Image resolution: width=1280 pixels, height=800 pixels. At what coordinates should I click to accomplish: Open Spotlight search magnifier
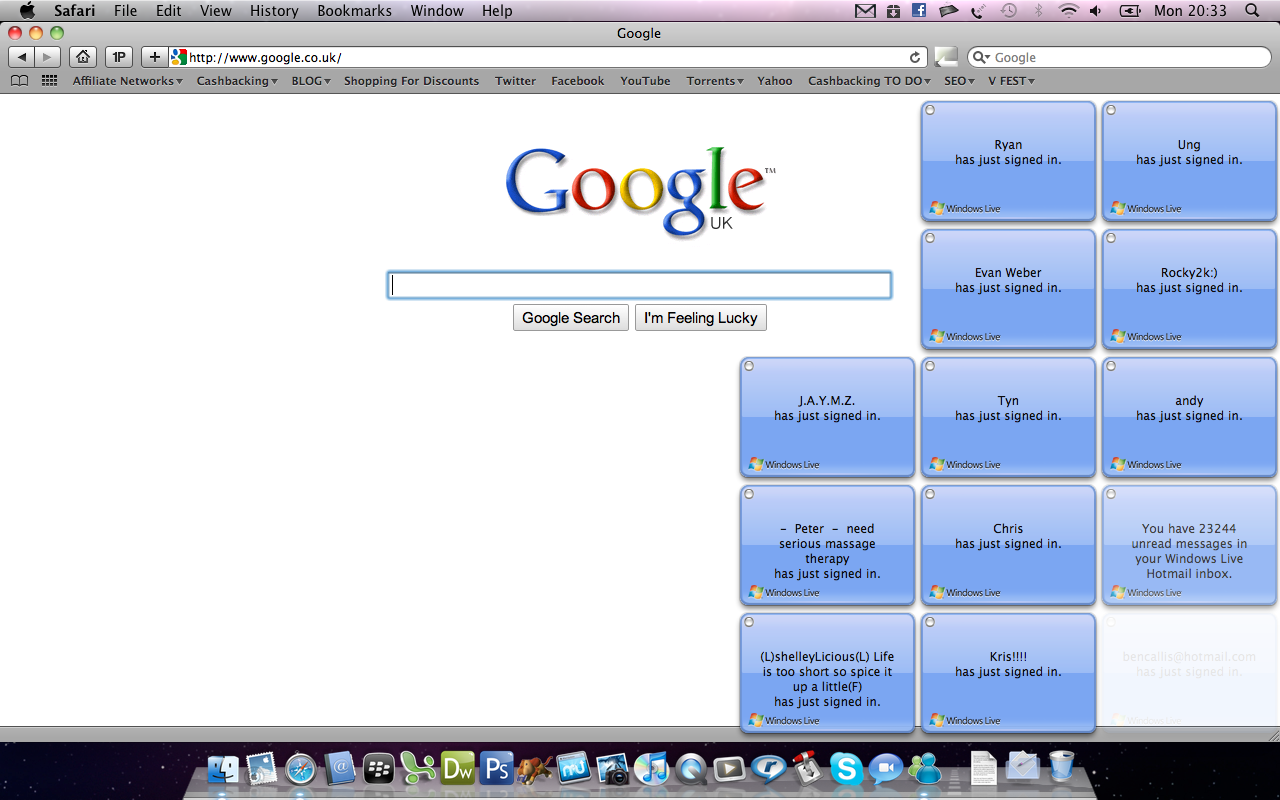[x=1252, y=11]
